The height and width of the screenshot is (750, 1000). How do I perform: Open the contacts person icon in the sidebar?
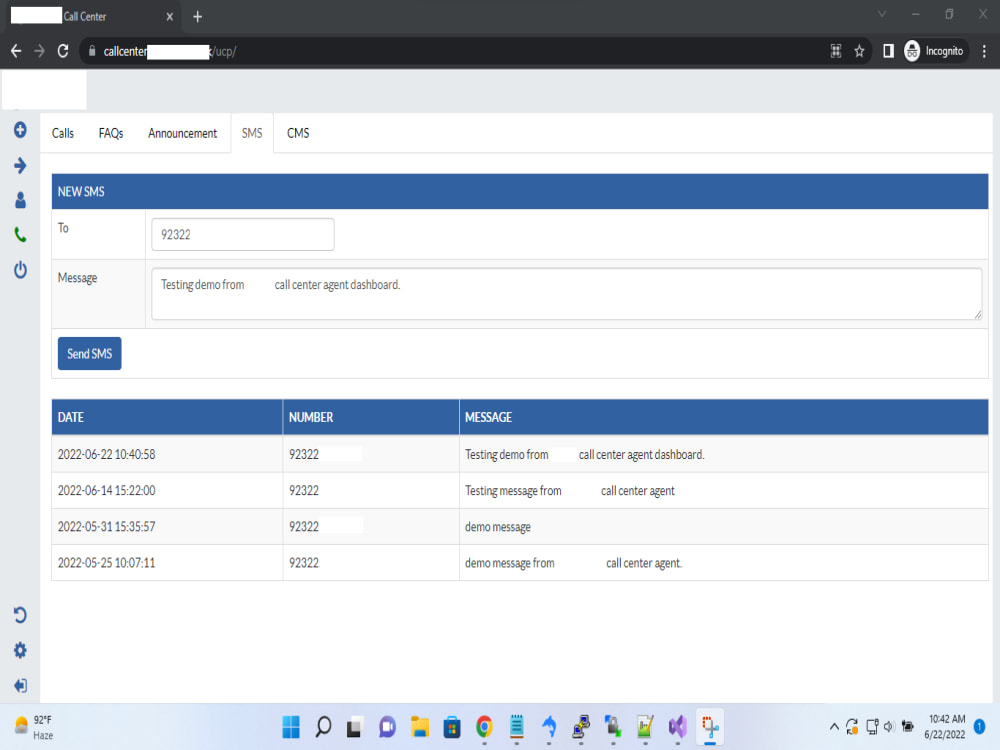pos(20,200)
